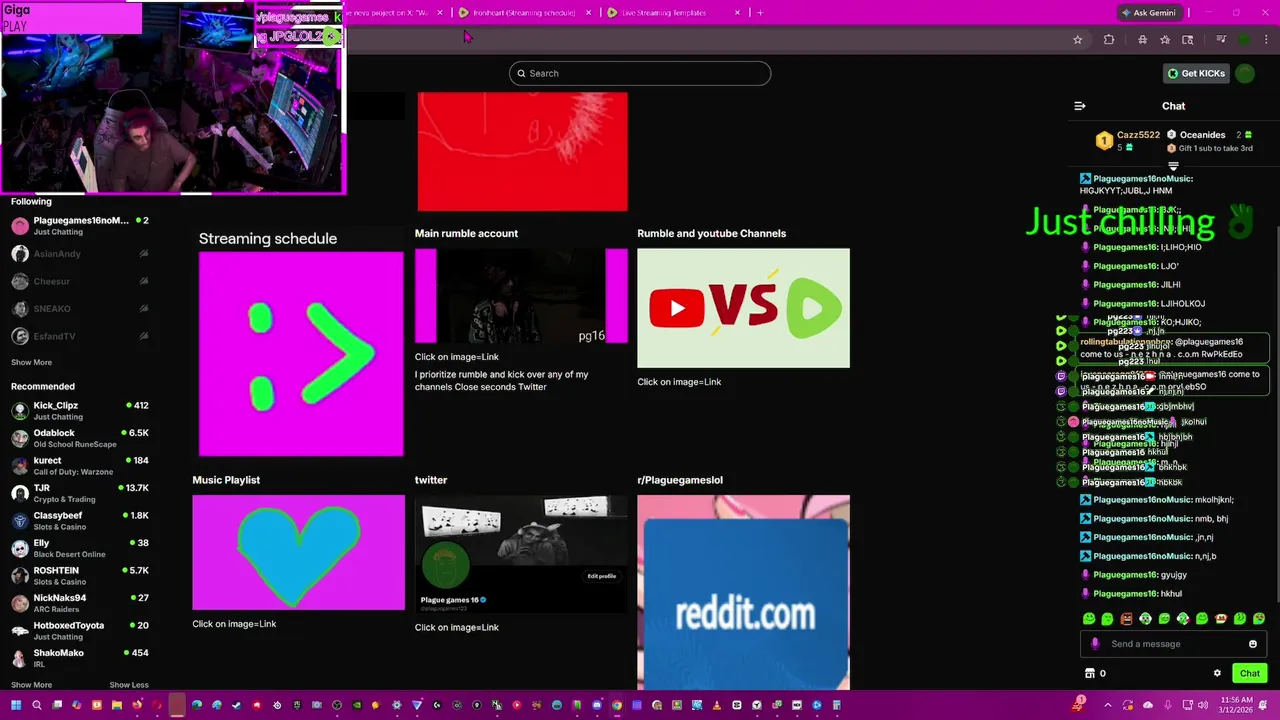Open the AsianAndy followed channel
This screenshot has height=720, width=1280.
tap(80, 254)
